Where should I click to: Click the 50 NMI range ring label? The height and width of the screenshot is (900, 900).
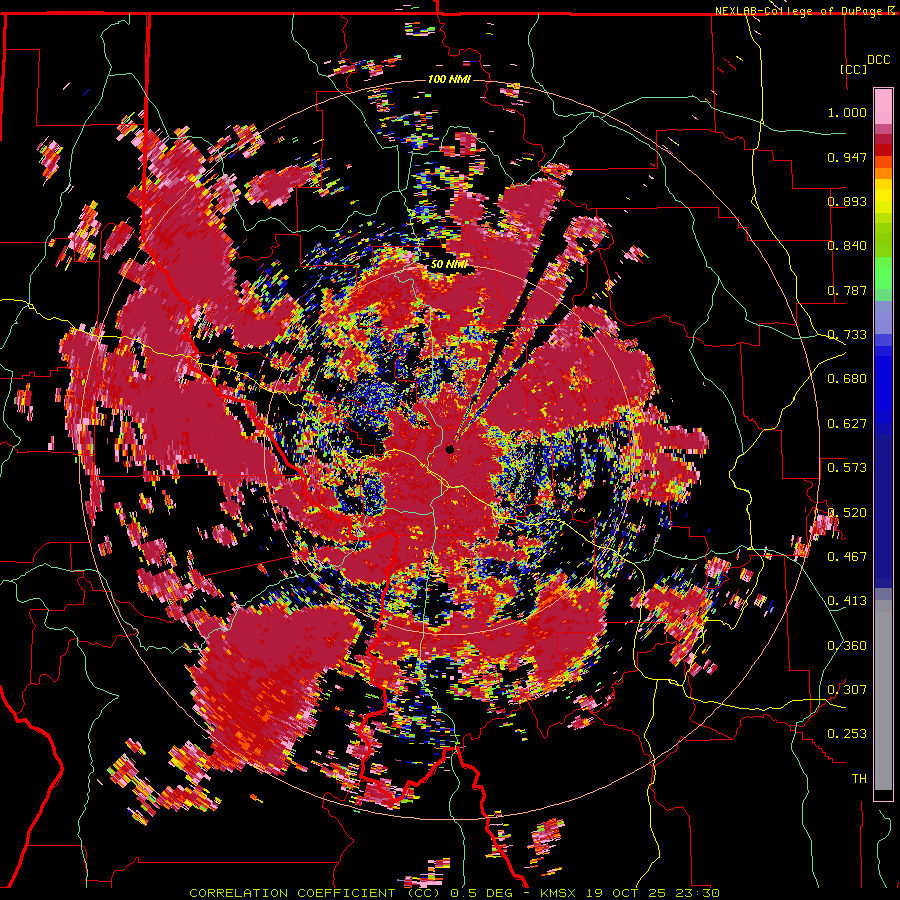(x=449, y=265)
